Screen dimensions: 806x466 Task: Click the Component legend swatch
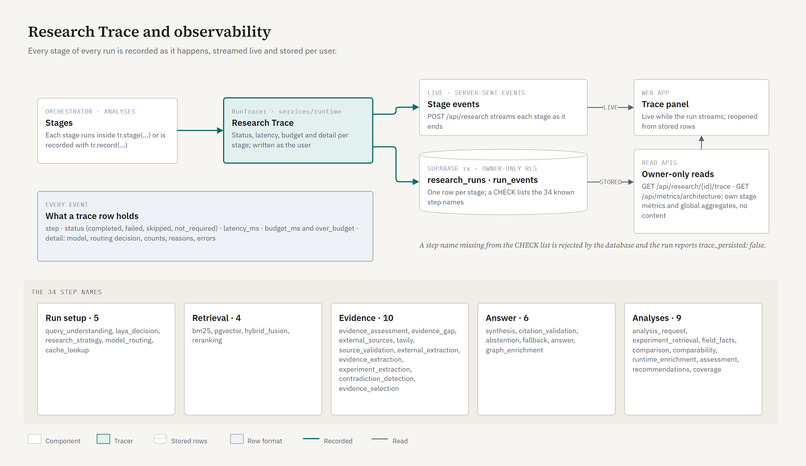(x=34, y=439)
